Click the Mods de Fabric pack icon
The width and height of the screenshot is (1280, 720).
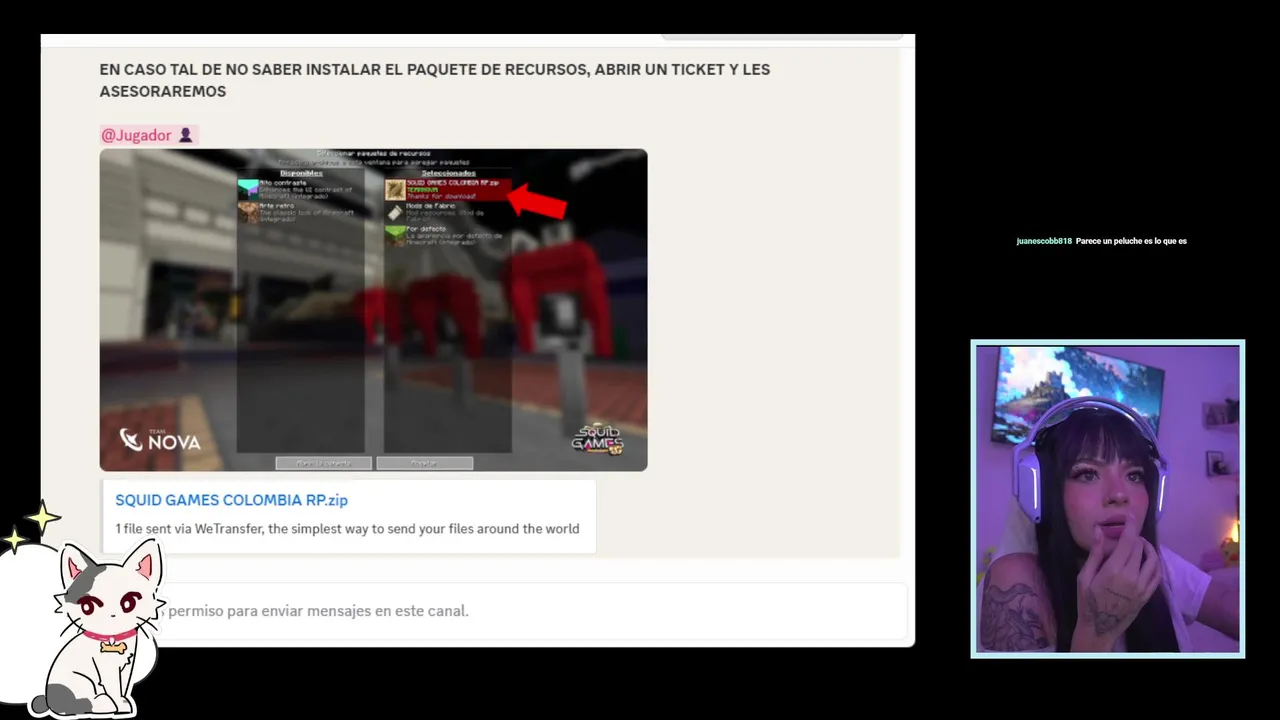tap(396, 212)
